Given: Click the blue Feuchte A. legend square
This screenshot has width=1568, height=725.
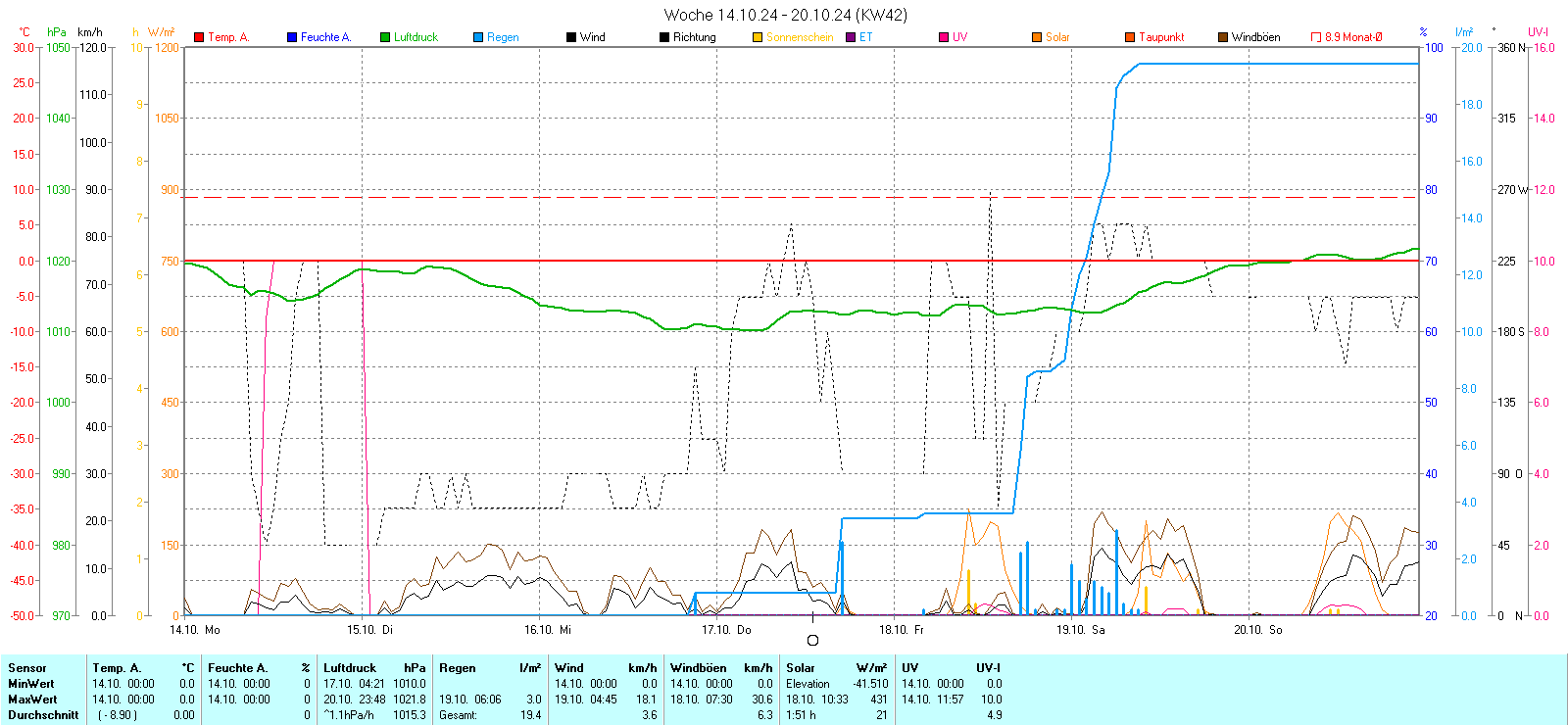Looking at the screenshot, I should [292, 37].
